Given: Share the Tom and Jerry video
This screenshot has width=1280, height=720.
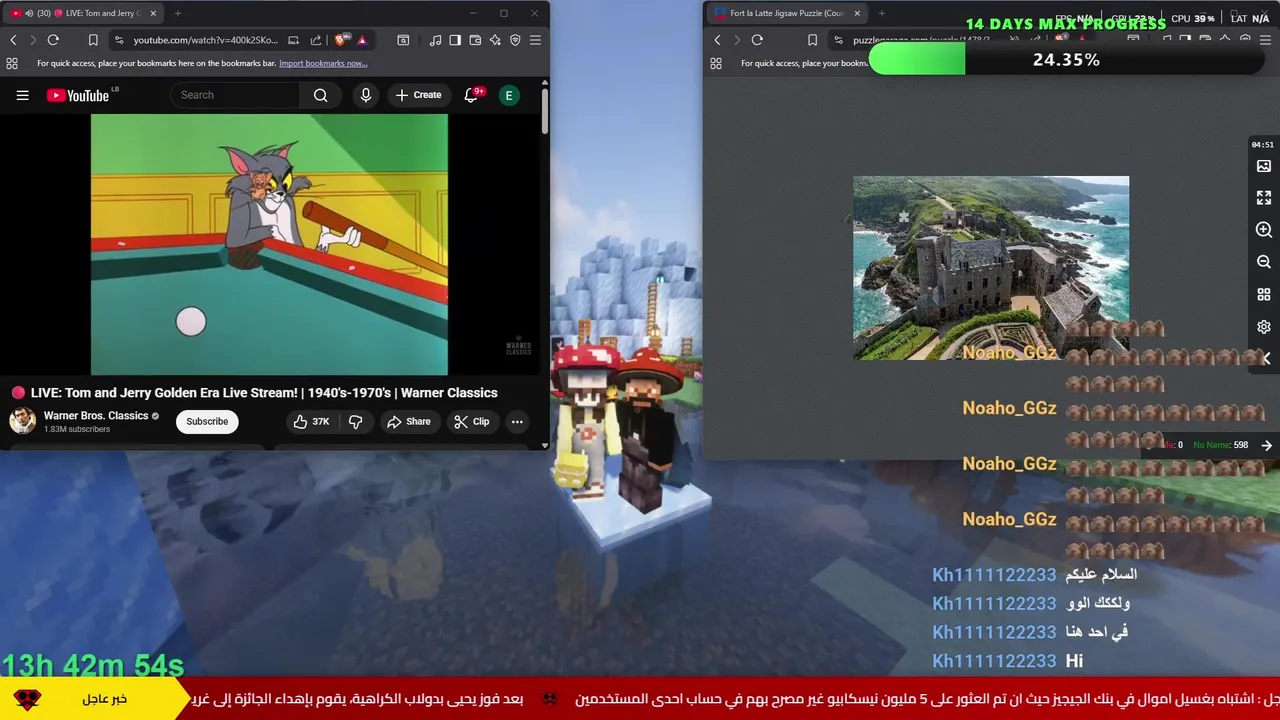Looking at the screenshot, I should click(408, 421).
